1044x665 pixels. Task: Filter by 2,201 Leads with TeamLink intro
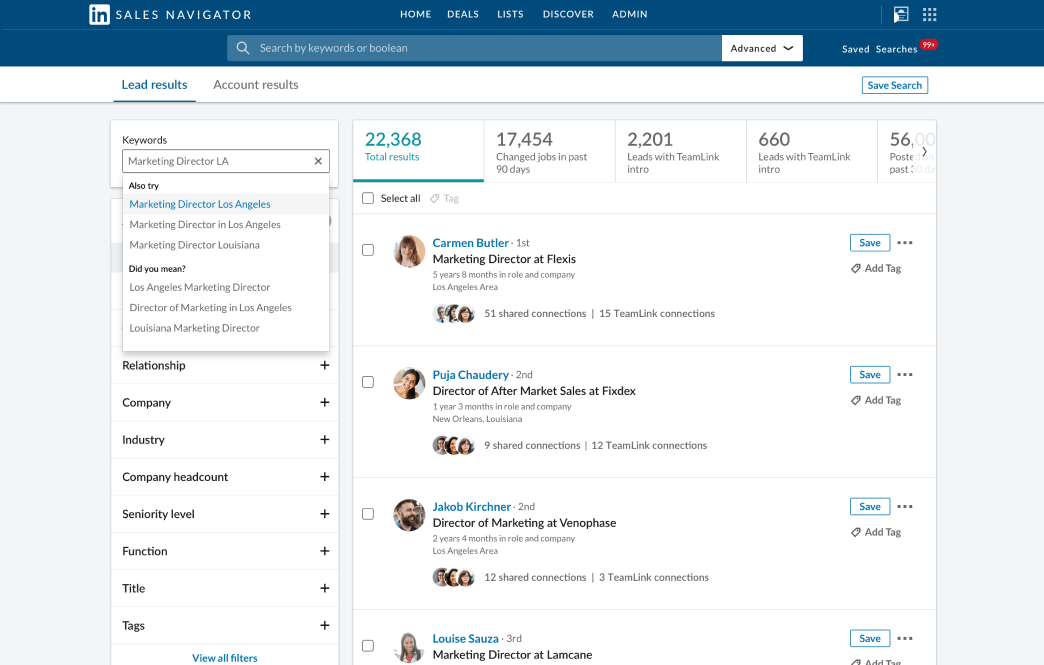[x=681, y=151]
